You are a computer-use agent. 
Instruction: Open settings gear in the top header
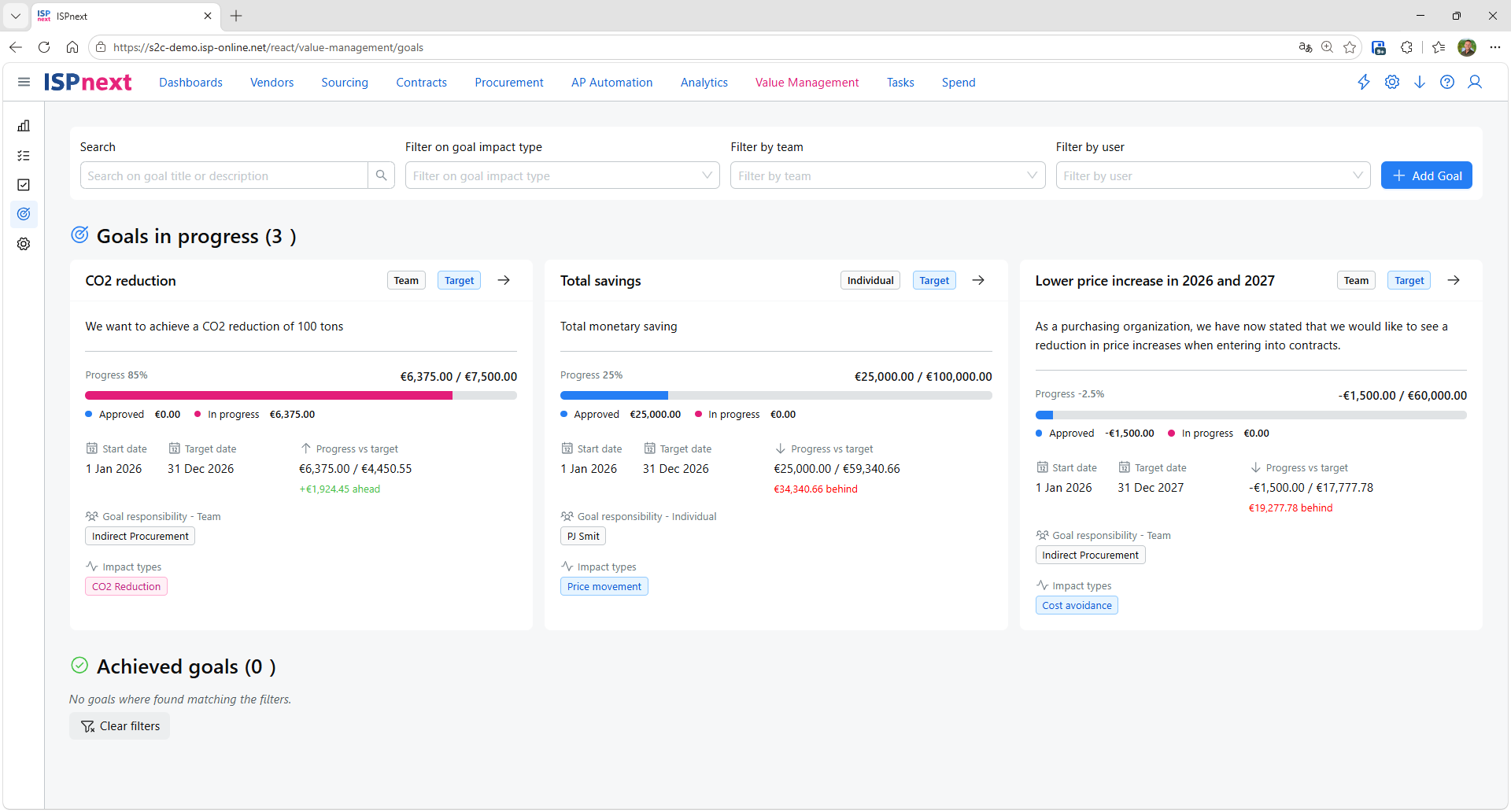click(x=1392, y=82)
